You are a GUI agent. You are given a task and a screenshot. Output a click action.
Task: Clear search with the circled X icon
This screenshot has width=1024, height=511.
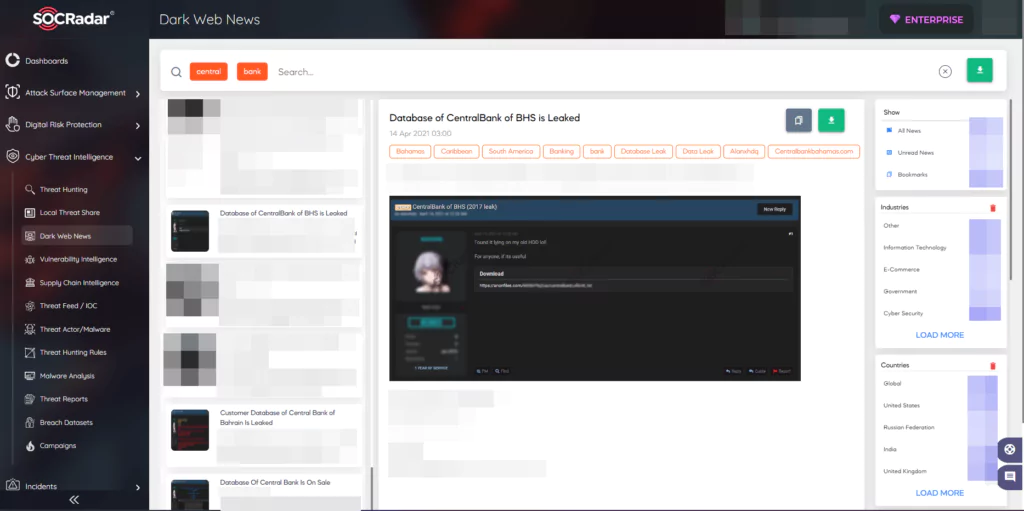[945, 72]
